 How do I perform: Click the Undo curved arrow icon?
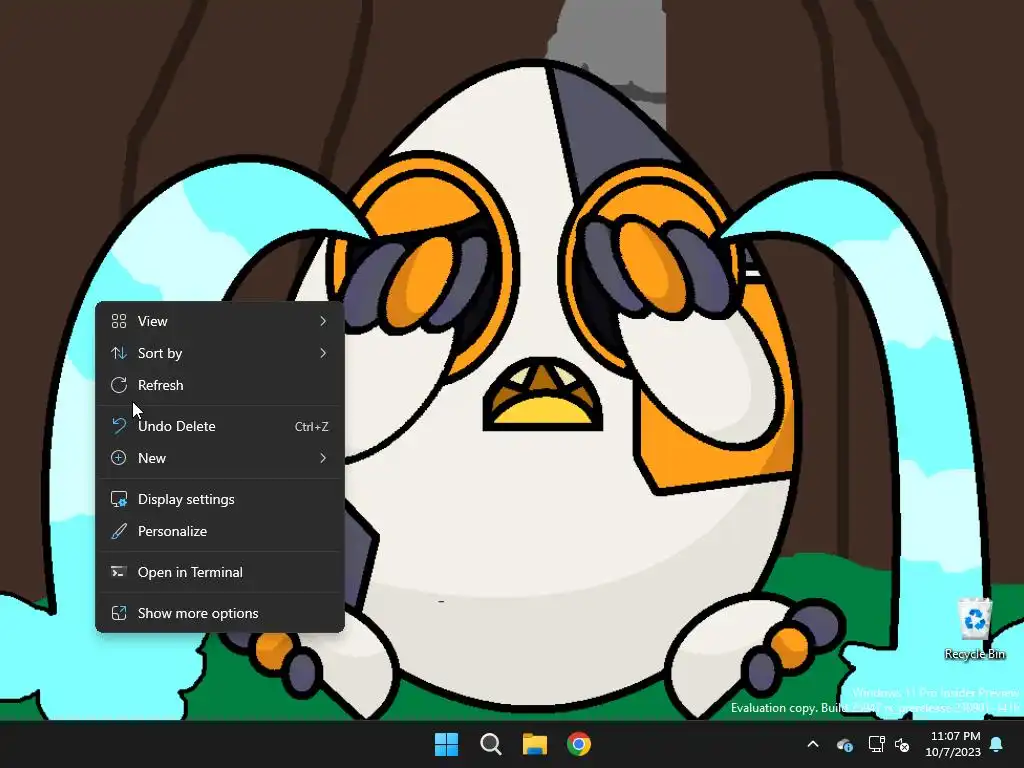click(119, 426)
